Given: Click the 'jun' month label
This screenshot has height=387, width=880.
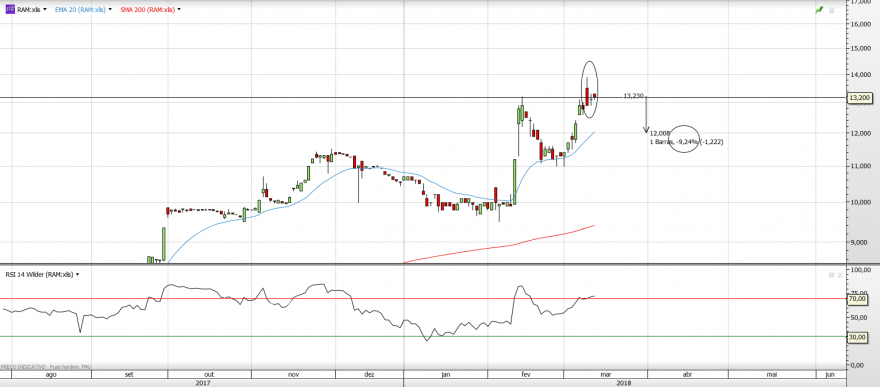Looking at the screenshot, I should click(829, 374).
